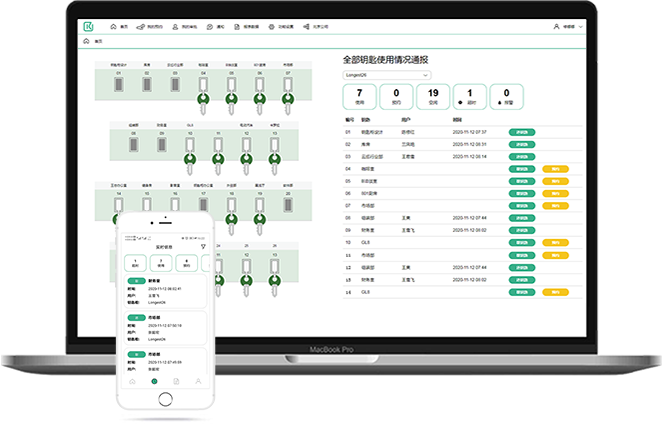
Task: Click the green app logo in top-left
Action: coord(87,26)
